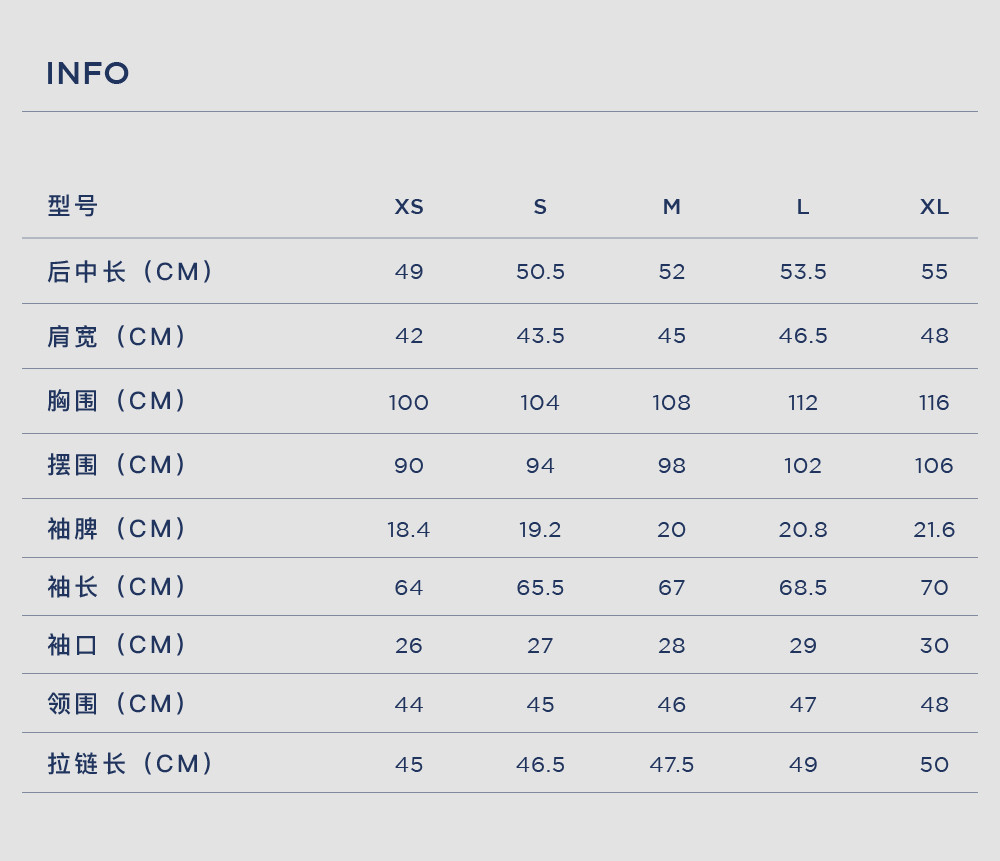Click the 袖长 (CM) row label
Screen dimensions: 1000x861
coord(117,587)
